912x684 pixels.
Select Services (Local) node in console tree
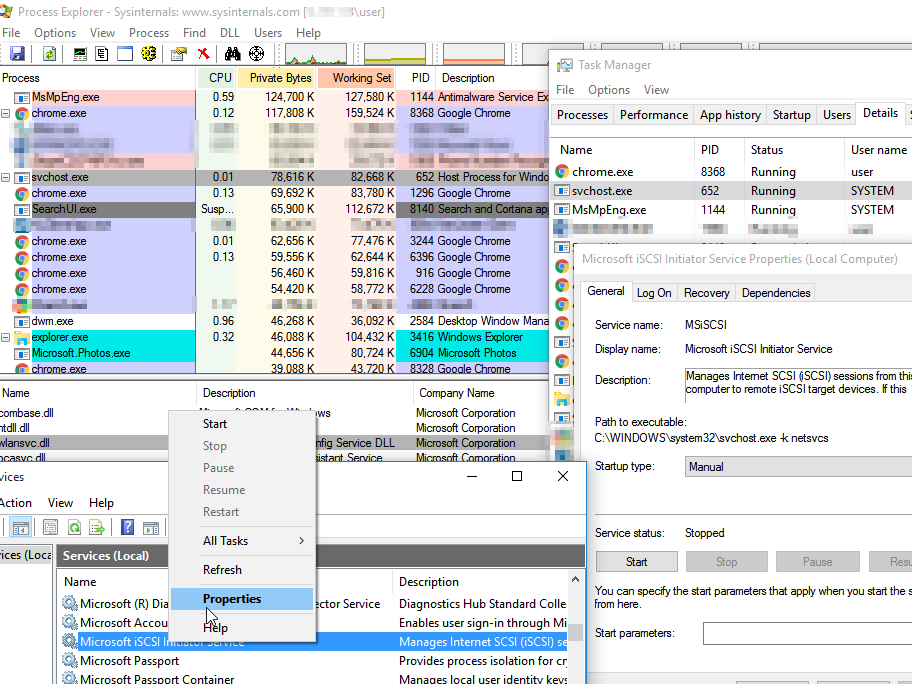tap(26, 555)
